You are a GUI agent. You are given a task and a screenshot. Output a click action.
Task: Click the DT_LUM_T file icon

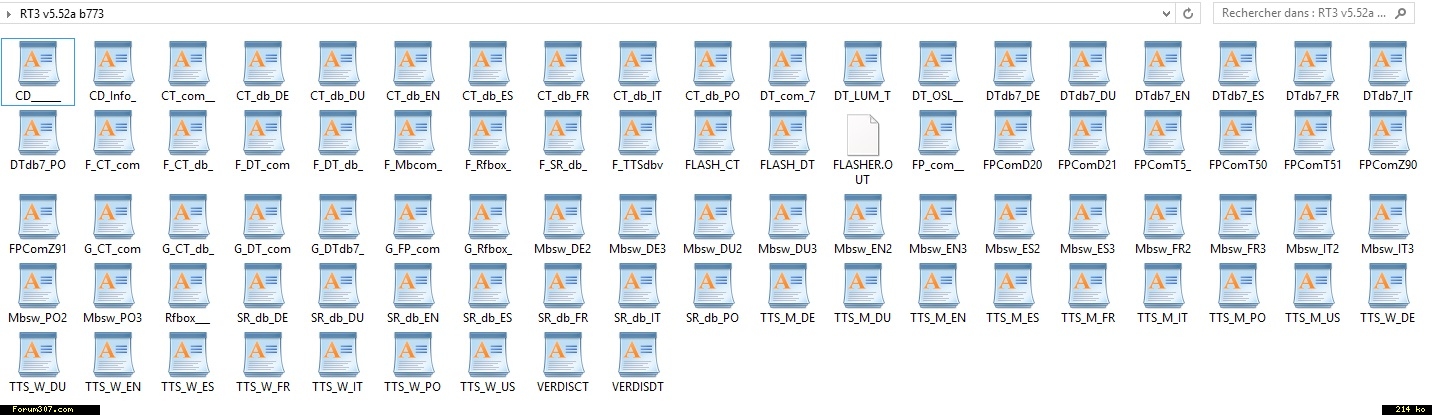point(862,64)
